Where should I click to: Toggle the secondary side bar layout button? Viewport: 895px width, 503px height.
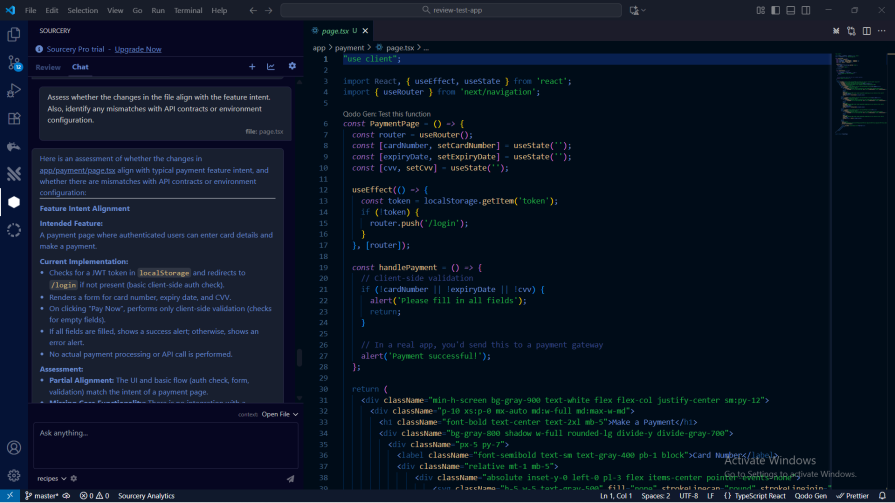point(806,10)
